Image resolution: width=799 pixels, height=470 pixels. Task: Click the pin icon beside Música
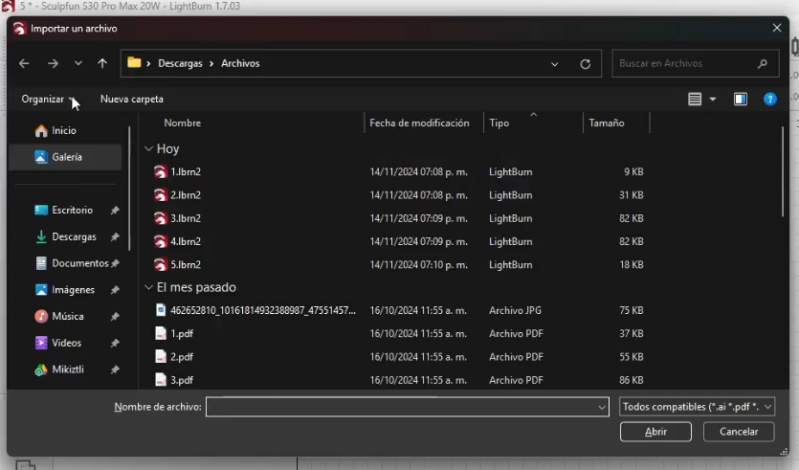pyautogui.click(x=115, y=316)
